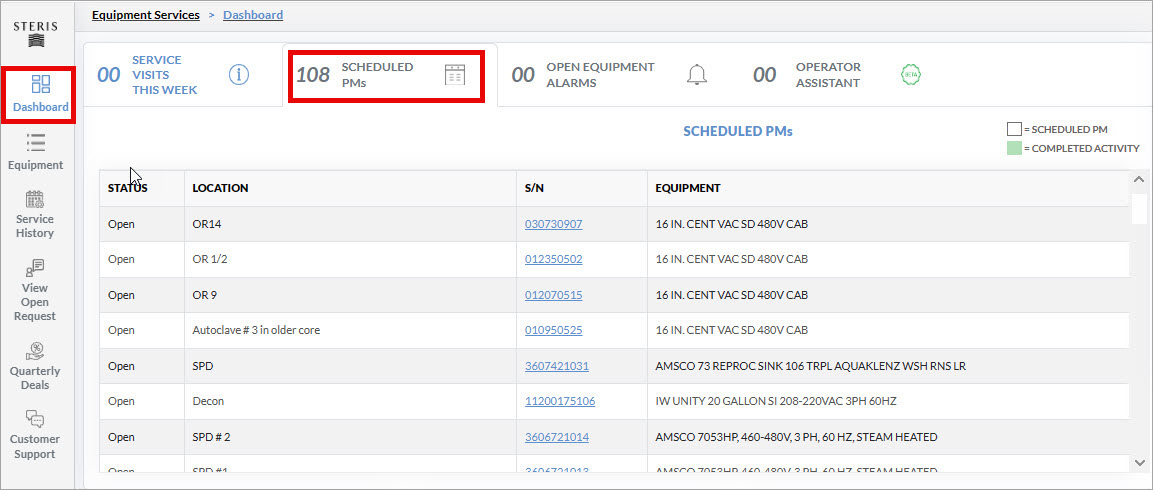Image resolution: width=1153 pixels, height=490 pixels.
Task: Select 'Autocalve # 3 in older core' cell
Action: pyautogui.click(x=350, y=330)
